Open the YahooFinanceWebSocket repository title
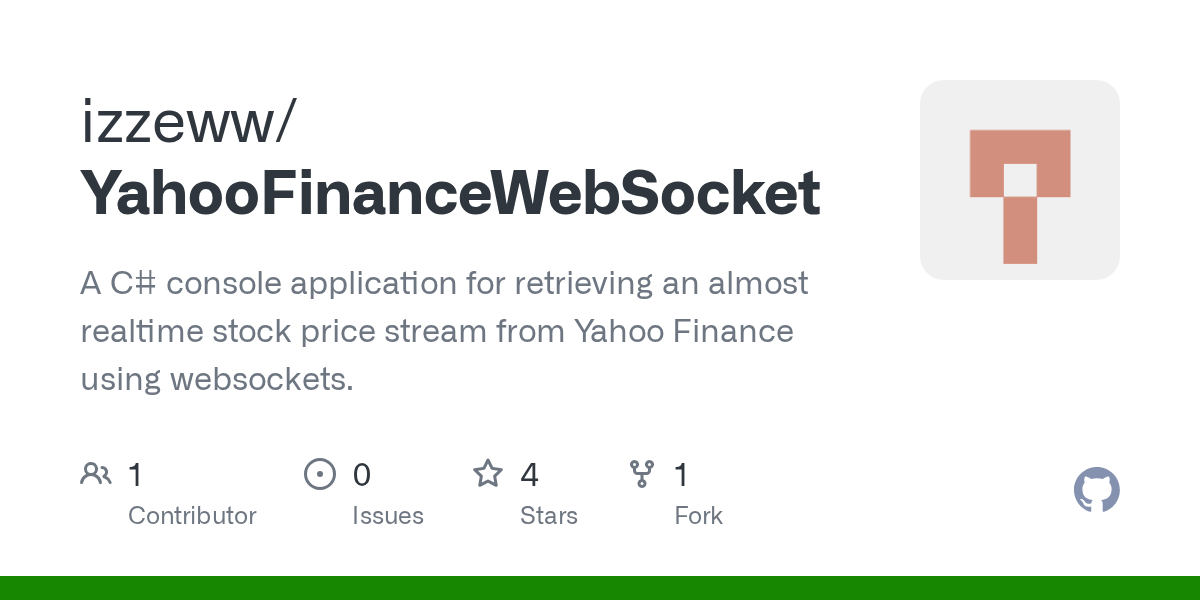 (450, 193)
